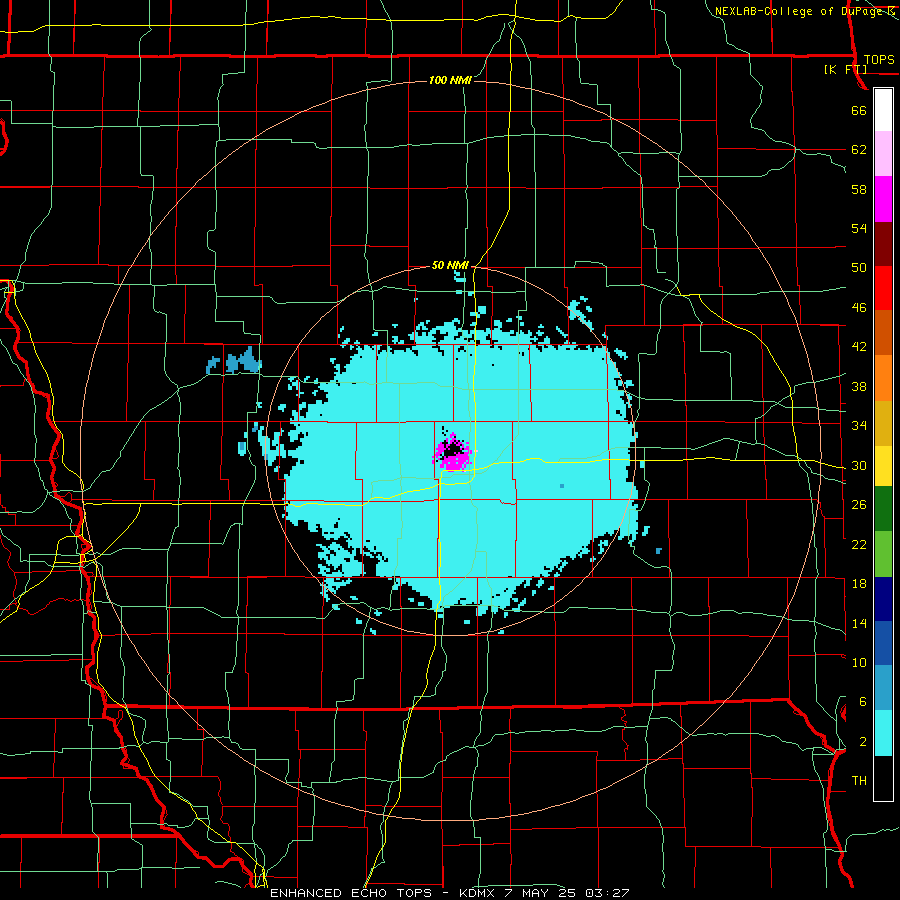Click the KDMX radar site identifier
This screenshot has height=900, width=900.
tap(479, 893)
